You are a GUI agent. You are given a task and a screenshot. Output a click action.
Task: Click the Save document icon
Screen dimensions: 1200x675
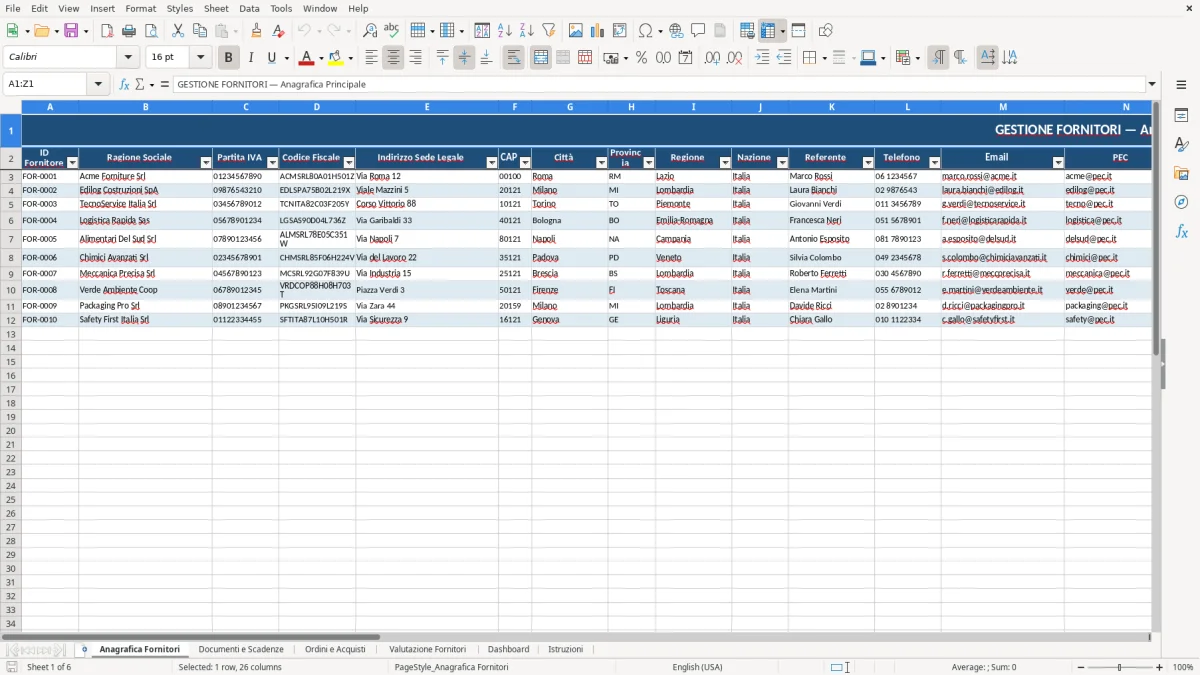[x=71, y=31]
